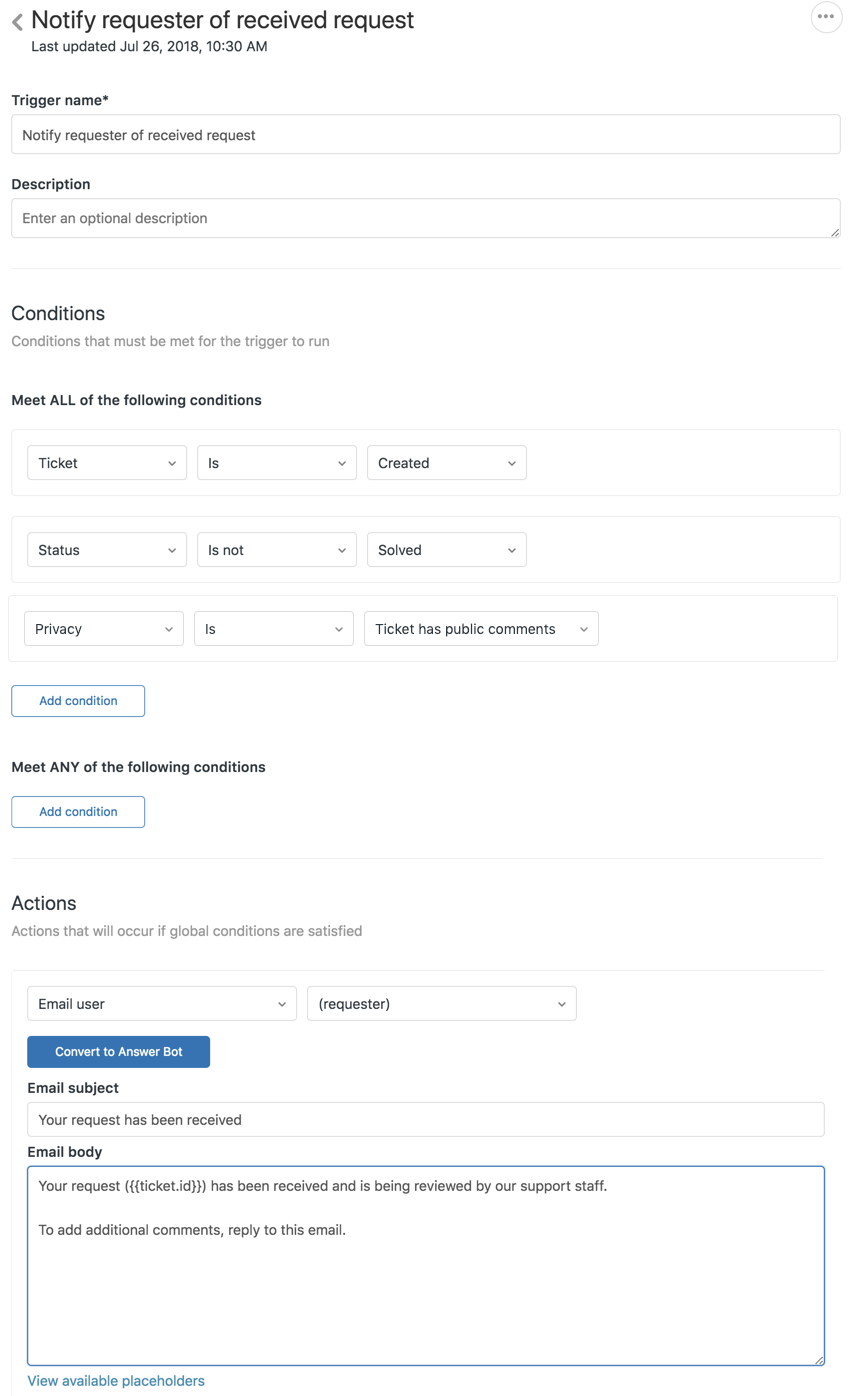Viewport: 853px width, 1396px height.
Task: Click the Trigger name input field
Action: 426,133
